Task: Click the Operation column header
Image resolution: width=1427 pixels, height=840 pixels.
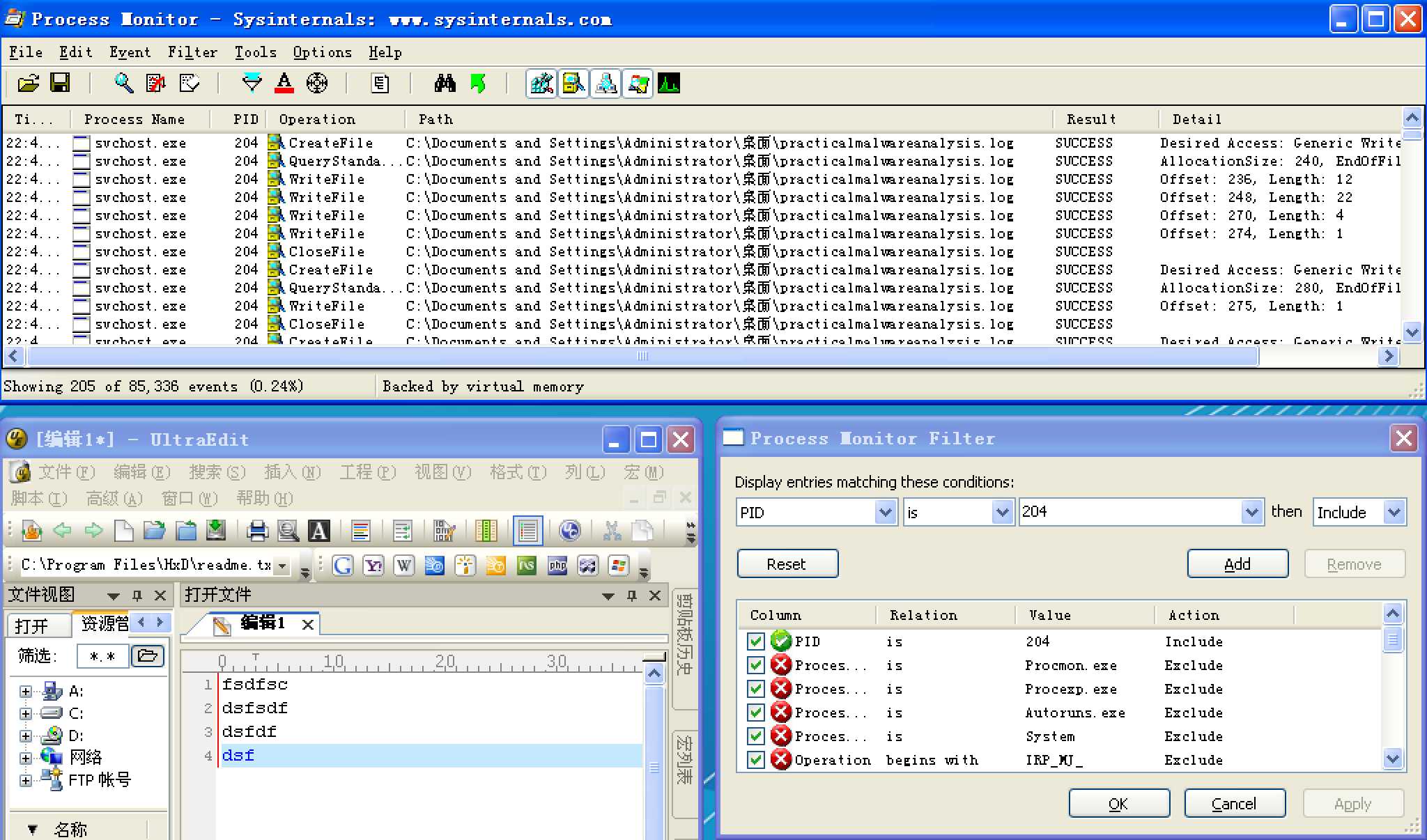Action: point(334,119)
